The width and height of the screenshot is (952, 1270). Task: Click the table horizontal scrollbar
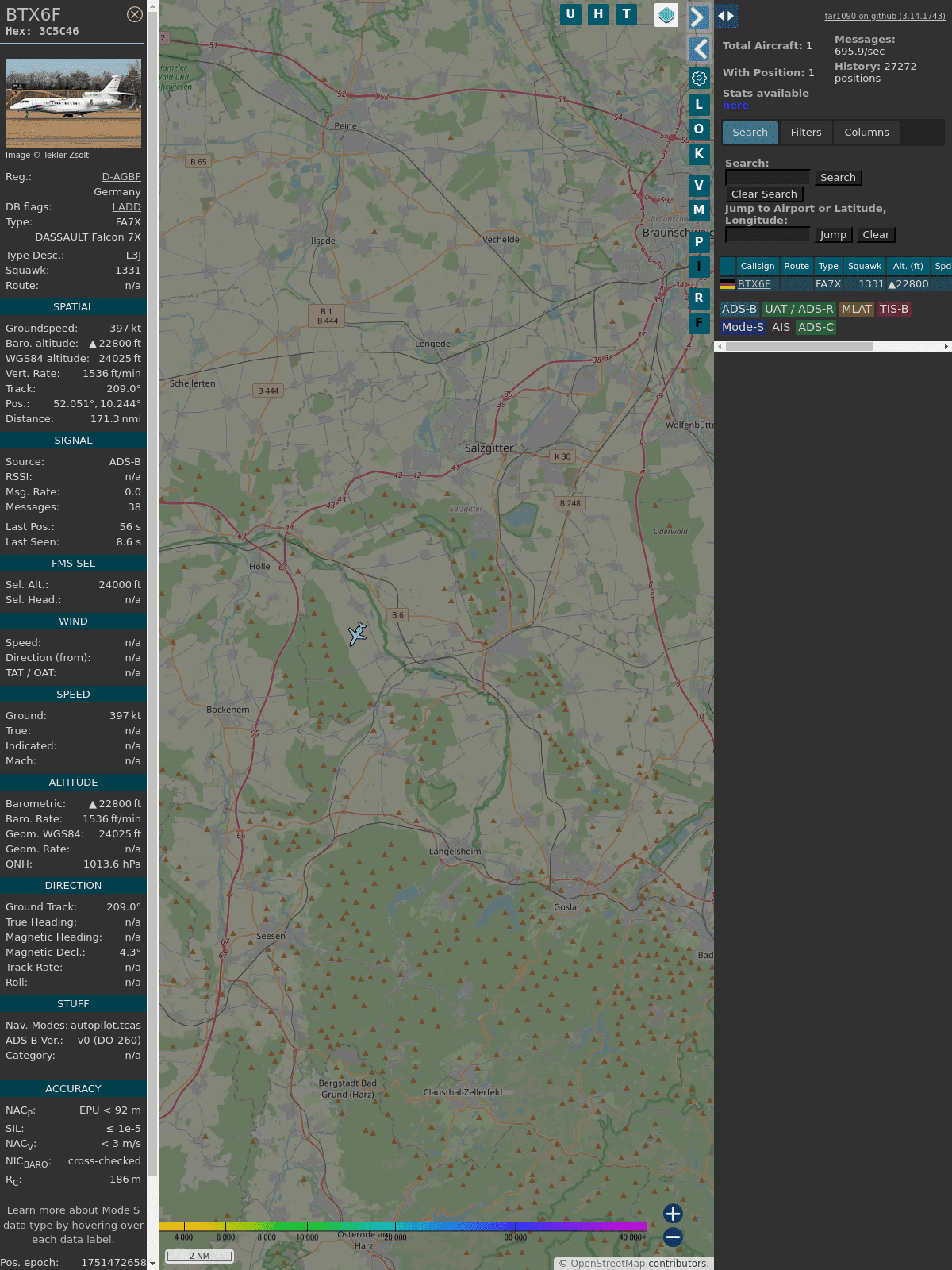(799, 347)
